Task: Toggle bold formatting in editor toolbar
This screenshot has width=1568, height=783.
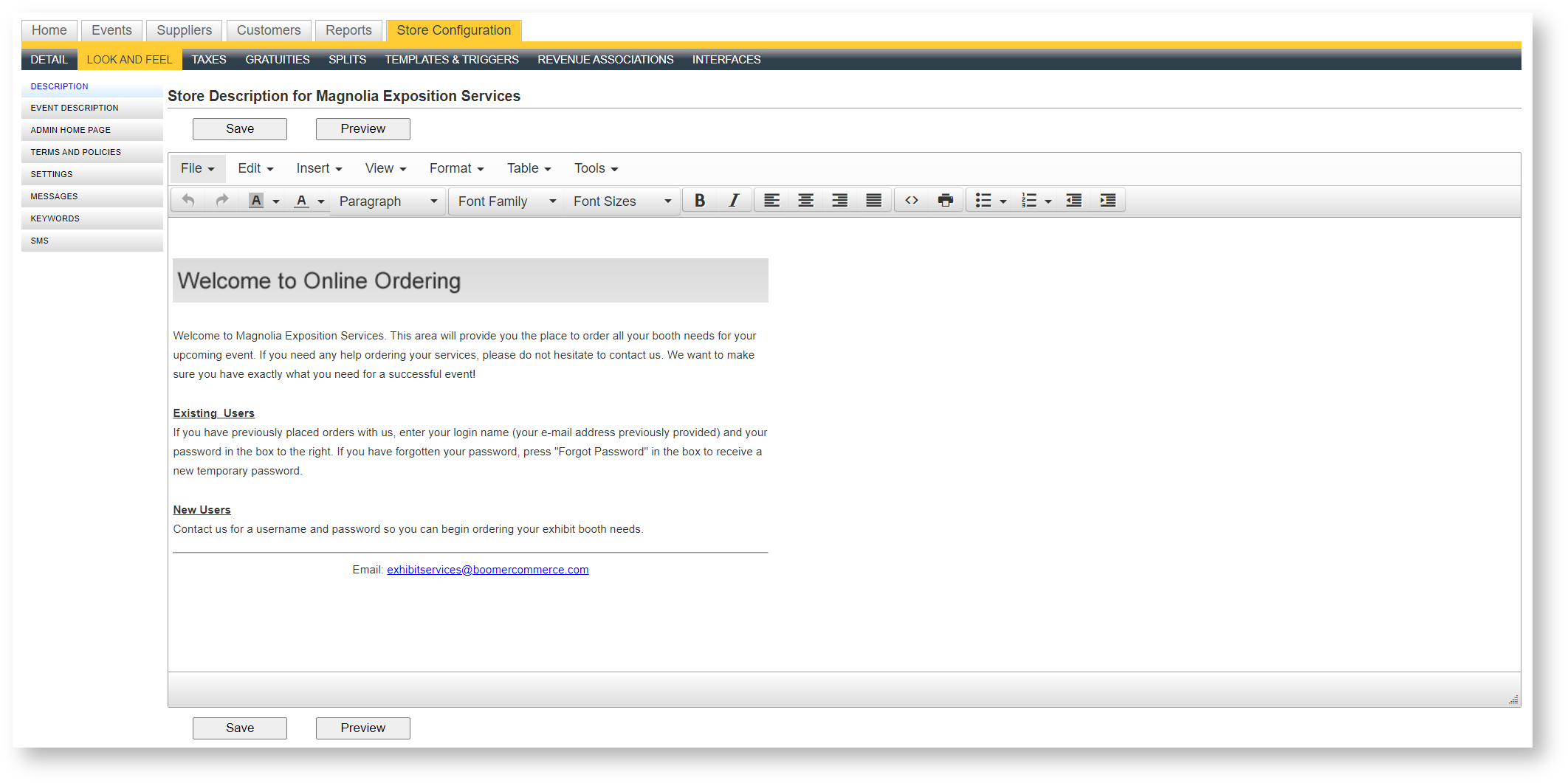Action: click(x=700, y=201)
